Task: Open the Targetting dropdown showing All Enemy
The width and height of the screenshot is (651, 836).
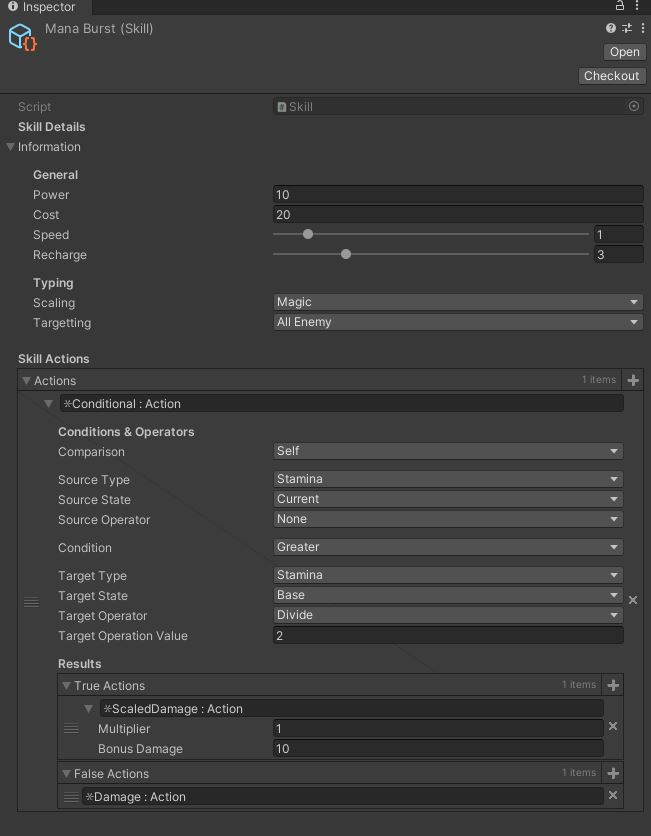Action: 458,322
